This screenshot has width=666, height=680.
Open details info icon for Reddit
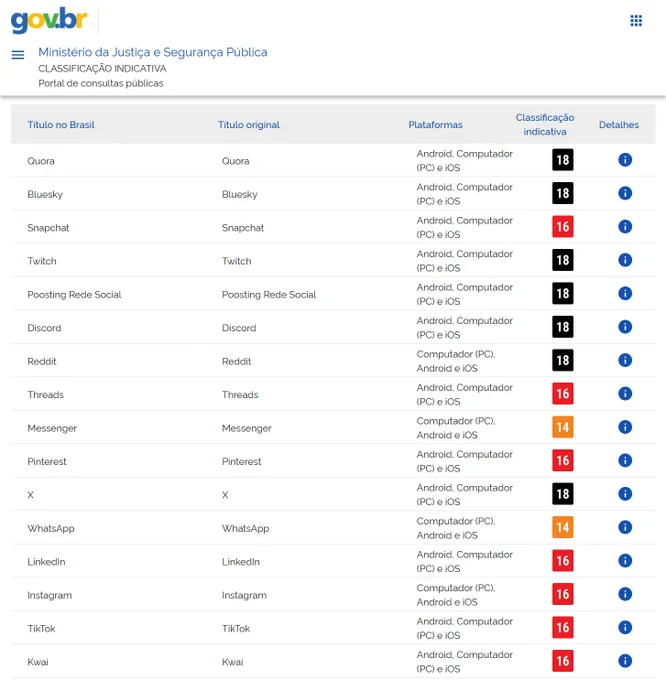625,360
